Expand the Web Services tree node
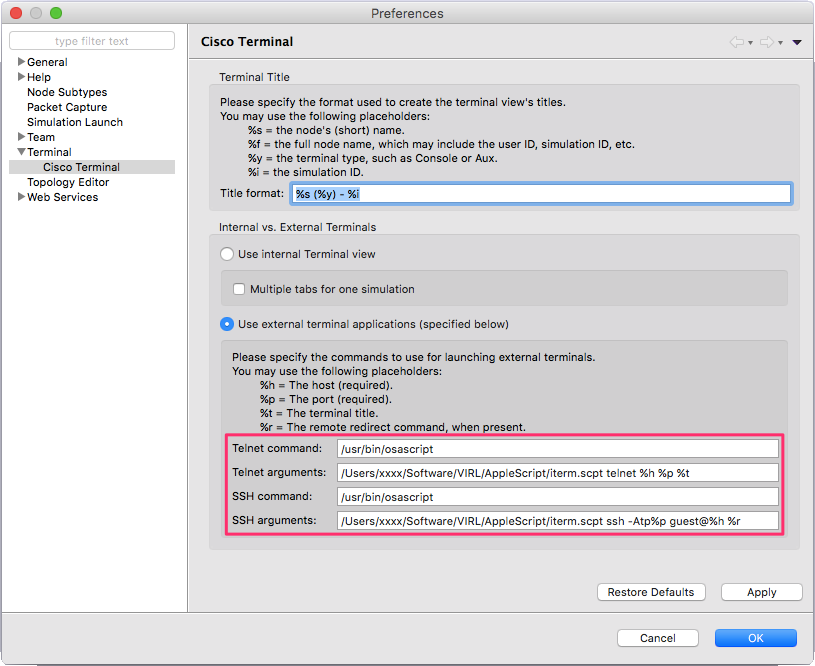 21,197
